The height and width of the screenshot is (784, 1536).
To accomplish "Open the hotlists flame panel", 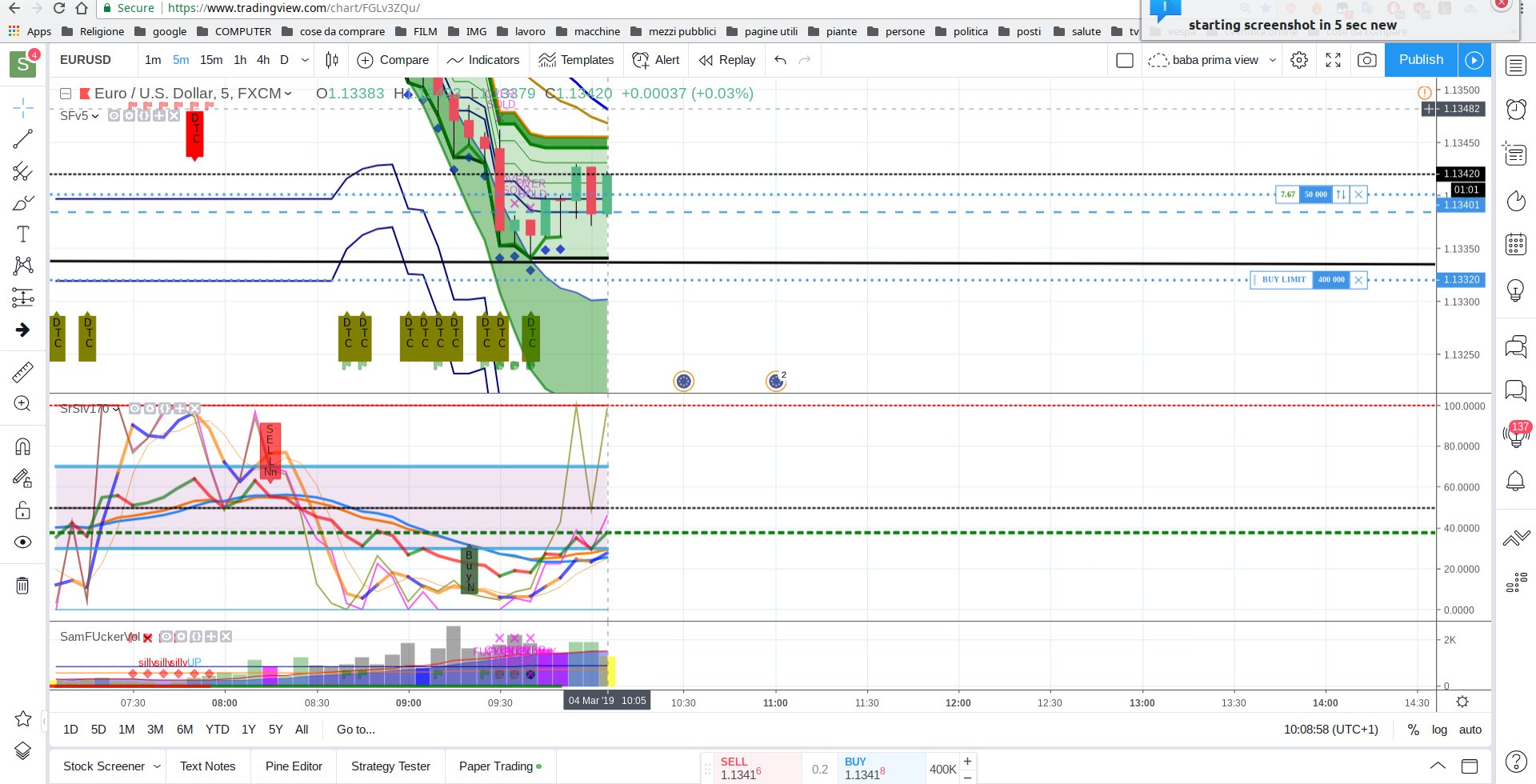I will click(x=1516, y=200).
